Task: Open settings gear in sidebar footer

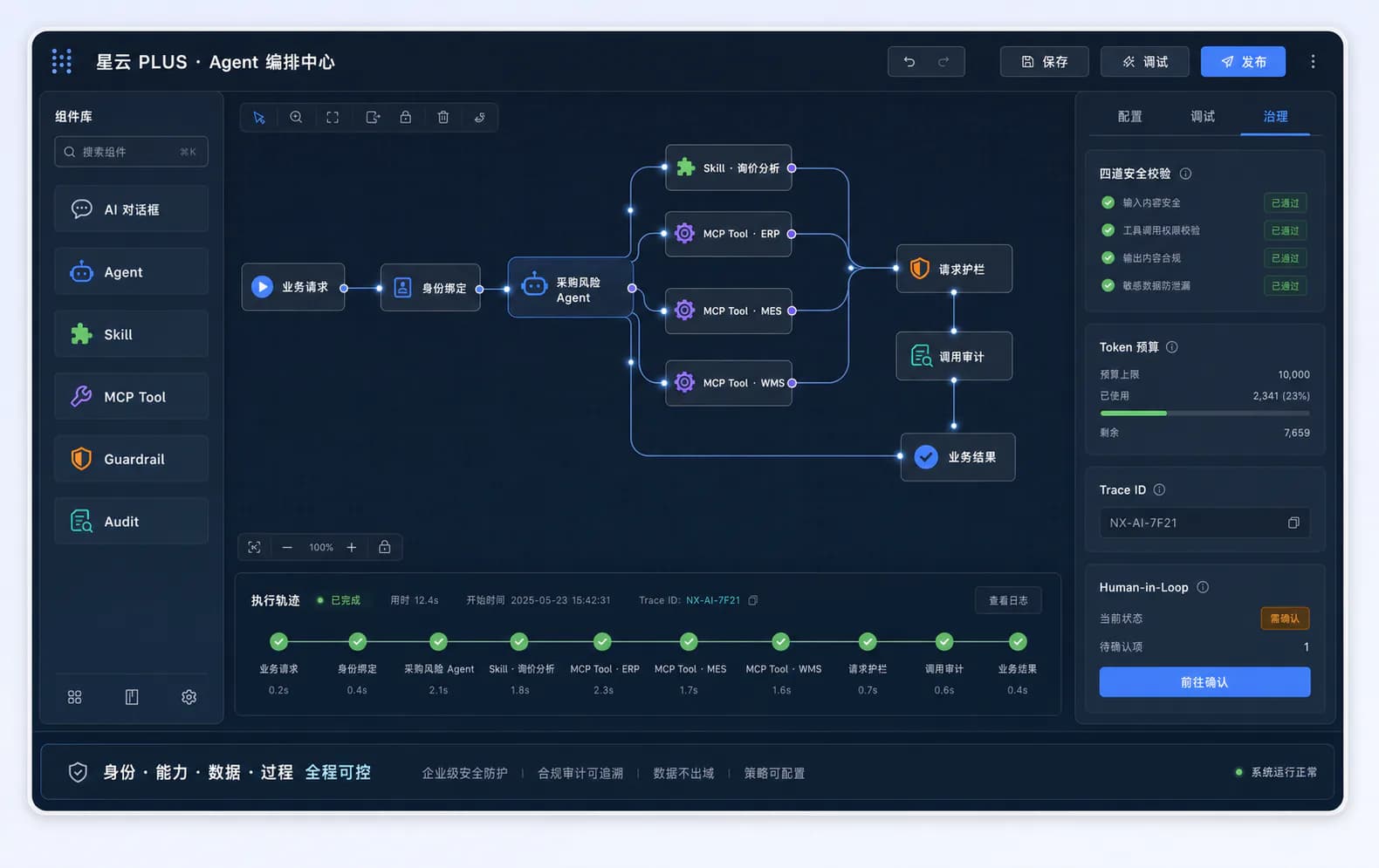Action: tap(189, 697)
